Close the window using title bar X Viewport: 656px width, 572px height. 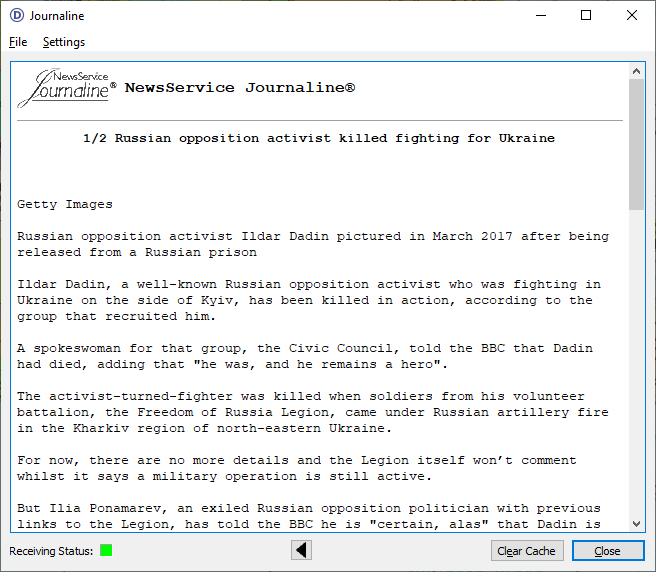pos(632,15)
